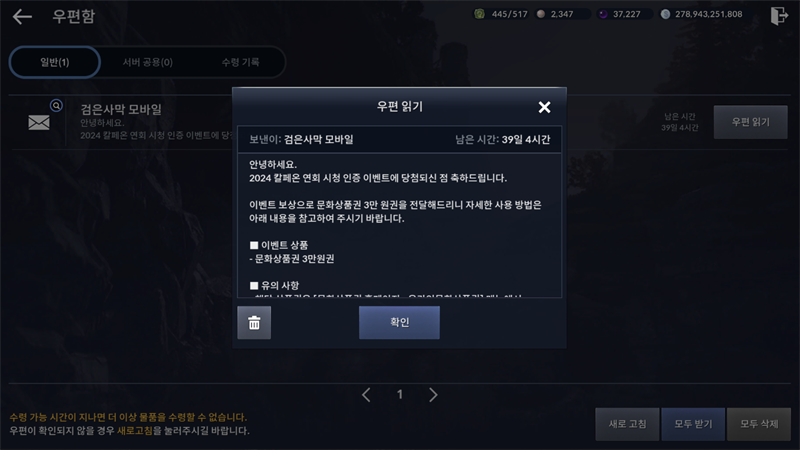Go to the next mail page arrow
Viewport: 800px width, 450px height.
(x=433, y=394)
